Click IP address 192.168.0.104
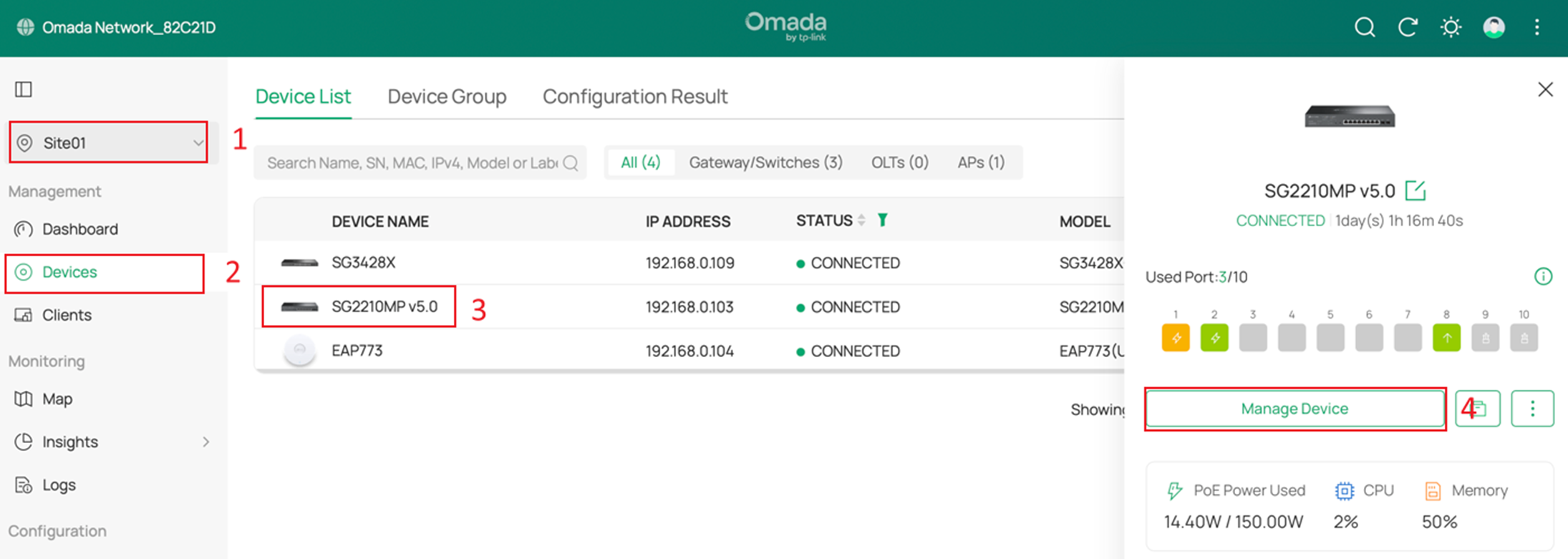The width and height of the screenshot is (1568, 559). [689, 351]
